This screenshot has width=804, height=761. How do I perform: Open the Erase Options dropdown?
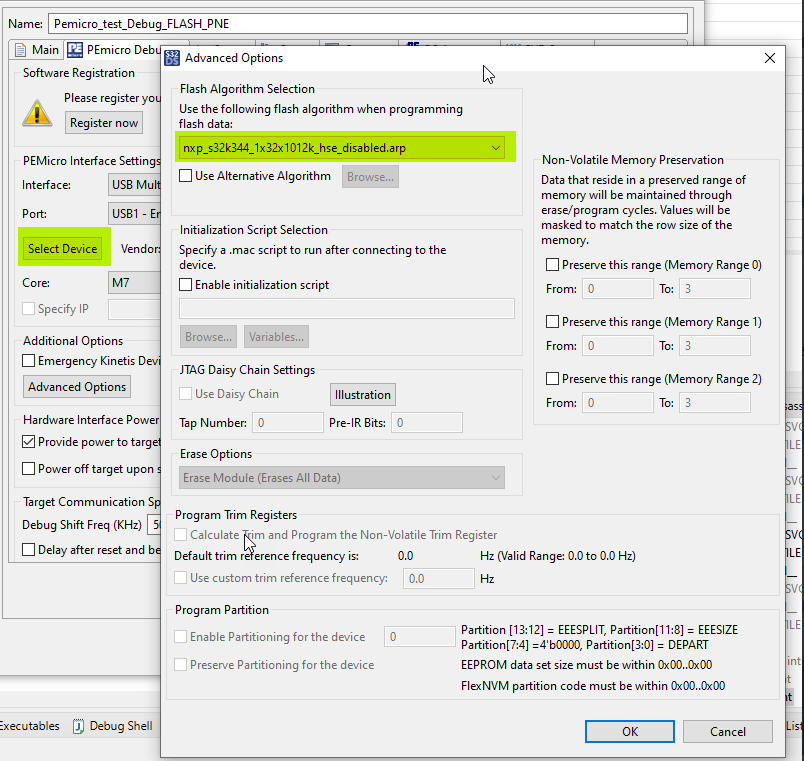point(495,478)
